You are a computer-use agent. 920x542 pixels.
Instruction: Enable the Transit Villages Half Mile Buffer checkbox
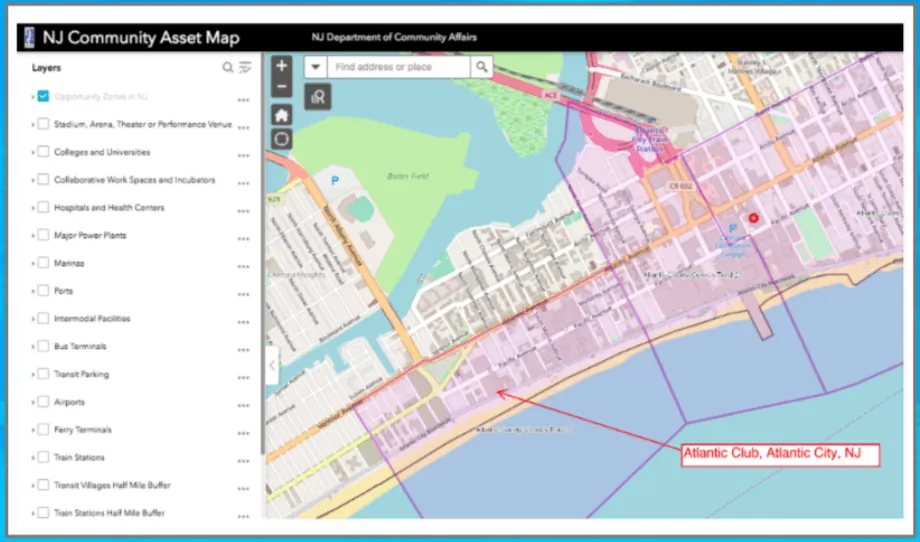[x=43, y=485]
